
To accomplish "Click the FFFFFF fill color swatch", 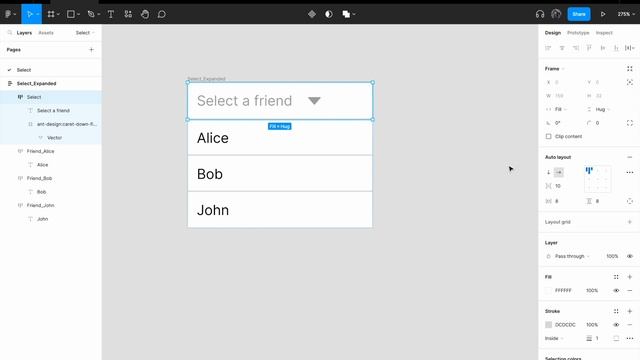I will click(549, 291).
